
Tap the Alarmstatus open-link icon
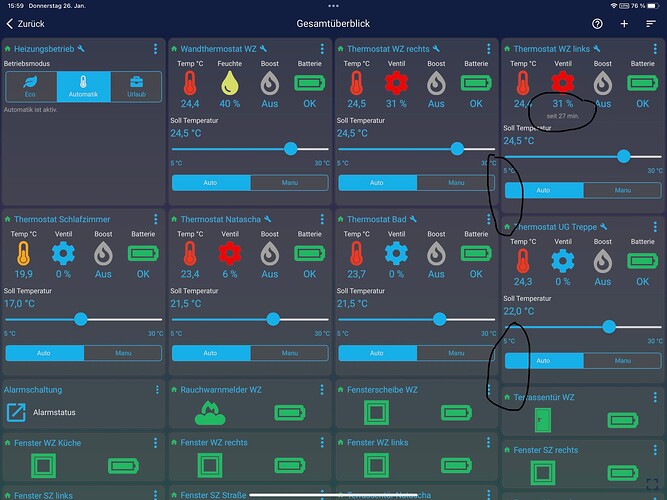[x=16, y=412]
